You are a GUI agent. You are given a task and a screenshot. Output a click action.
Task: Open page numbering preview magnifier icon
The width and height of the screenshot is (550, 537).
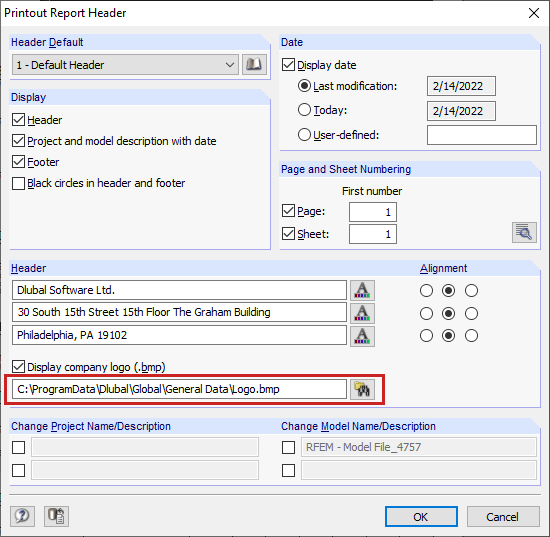click(524, 232)
